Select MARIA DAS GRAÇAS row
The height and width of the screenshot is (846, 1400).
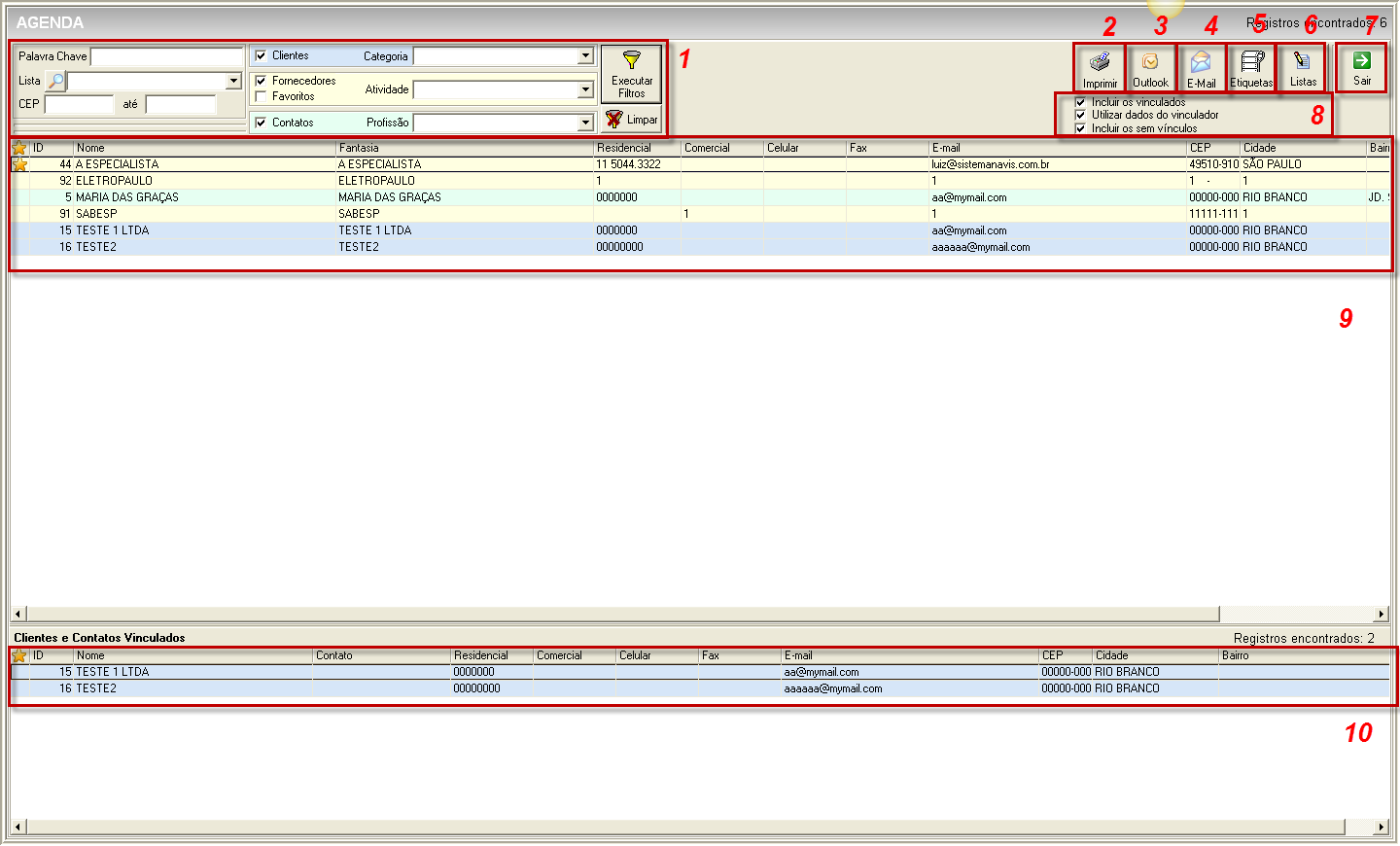pyautogui.click(x=700, y=197)
